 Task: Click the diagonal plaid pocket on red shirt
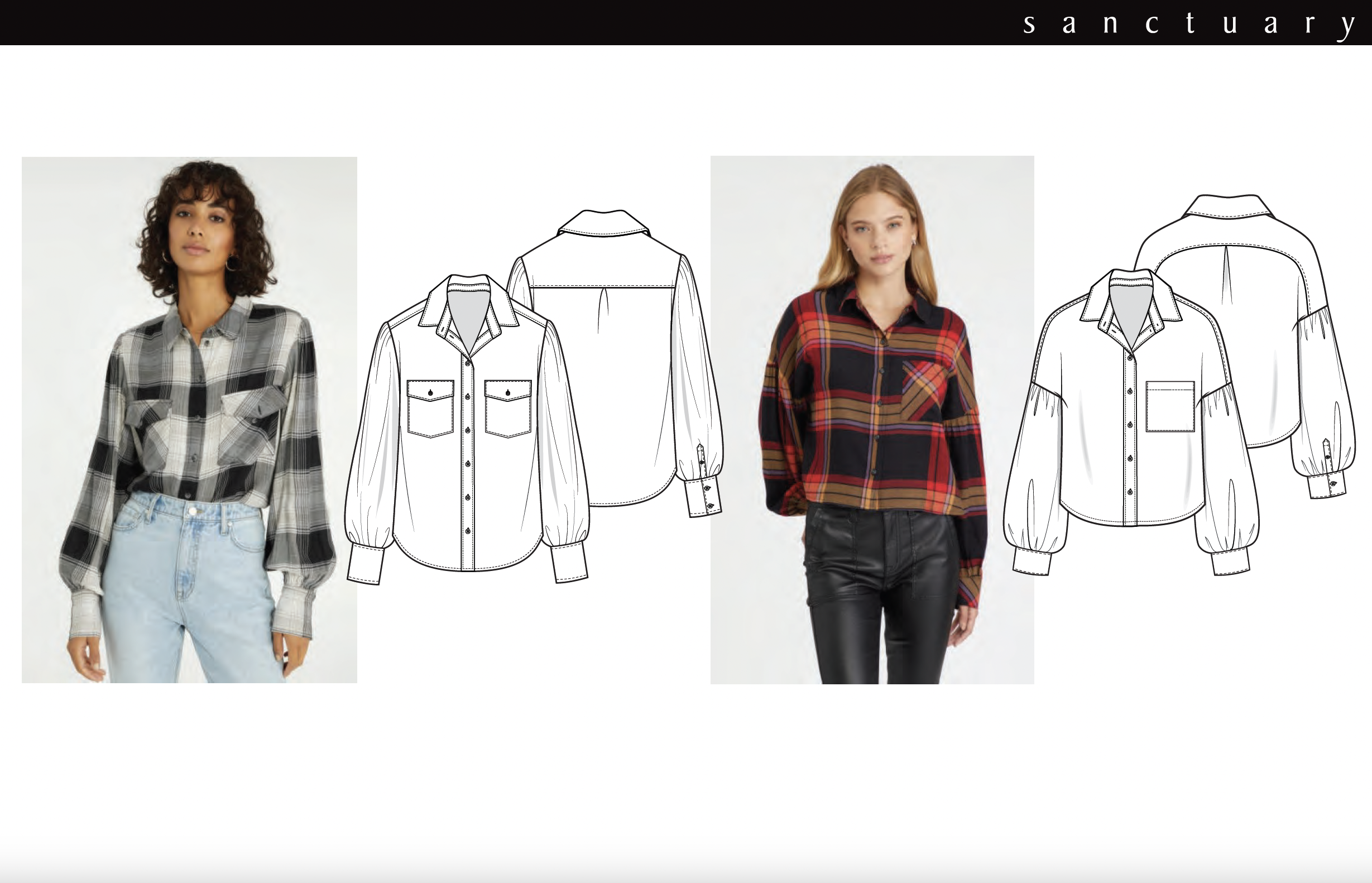[x=924, y=391]
